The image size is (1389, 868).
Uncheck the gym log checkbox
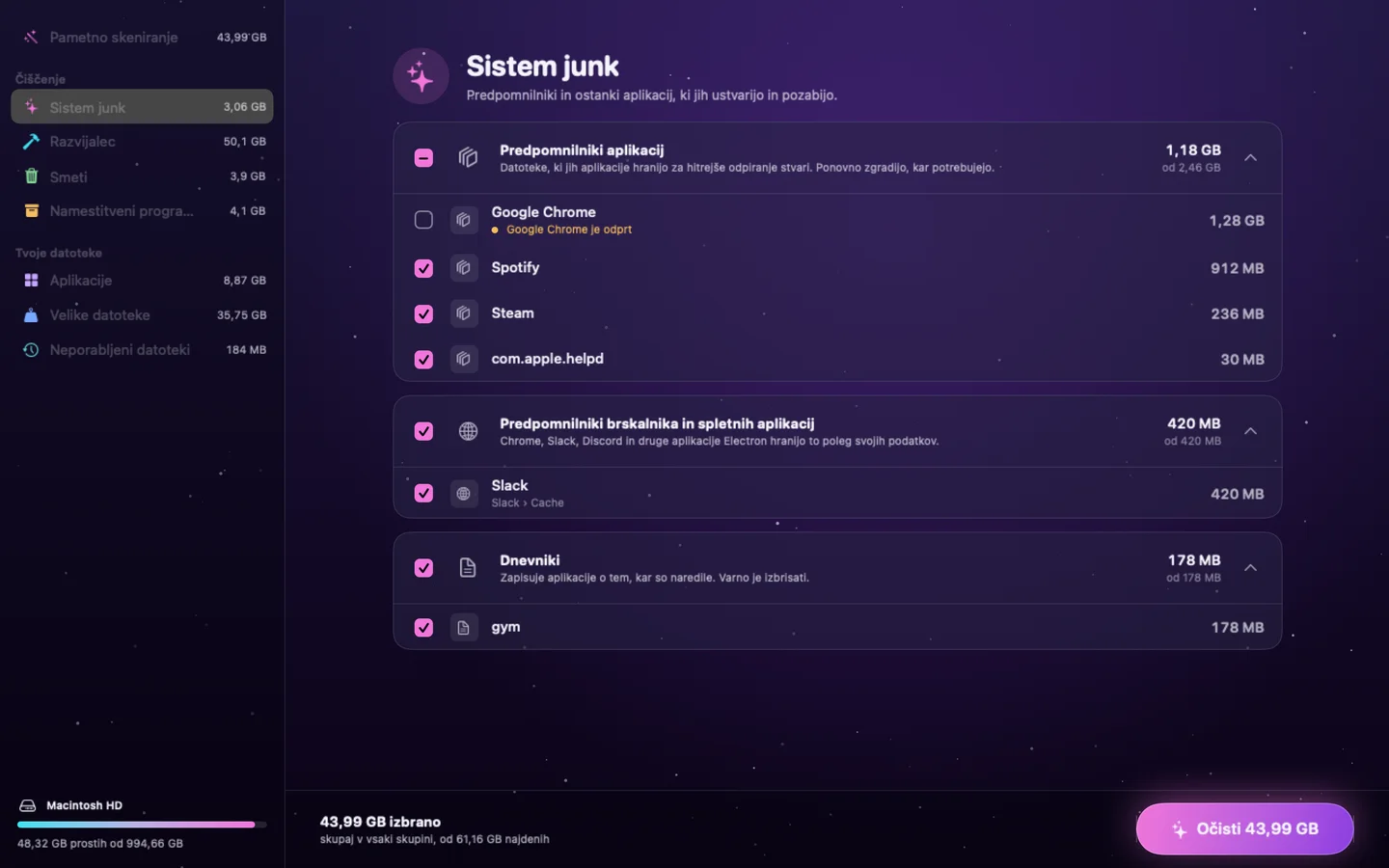[x=423, y=628]
